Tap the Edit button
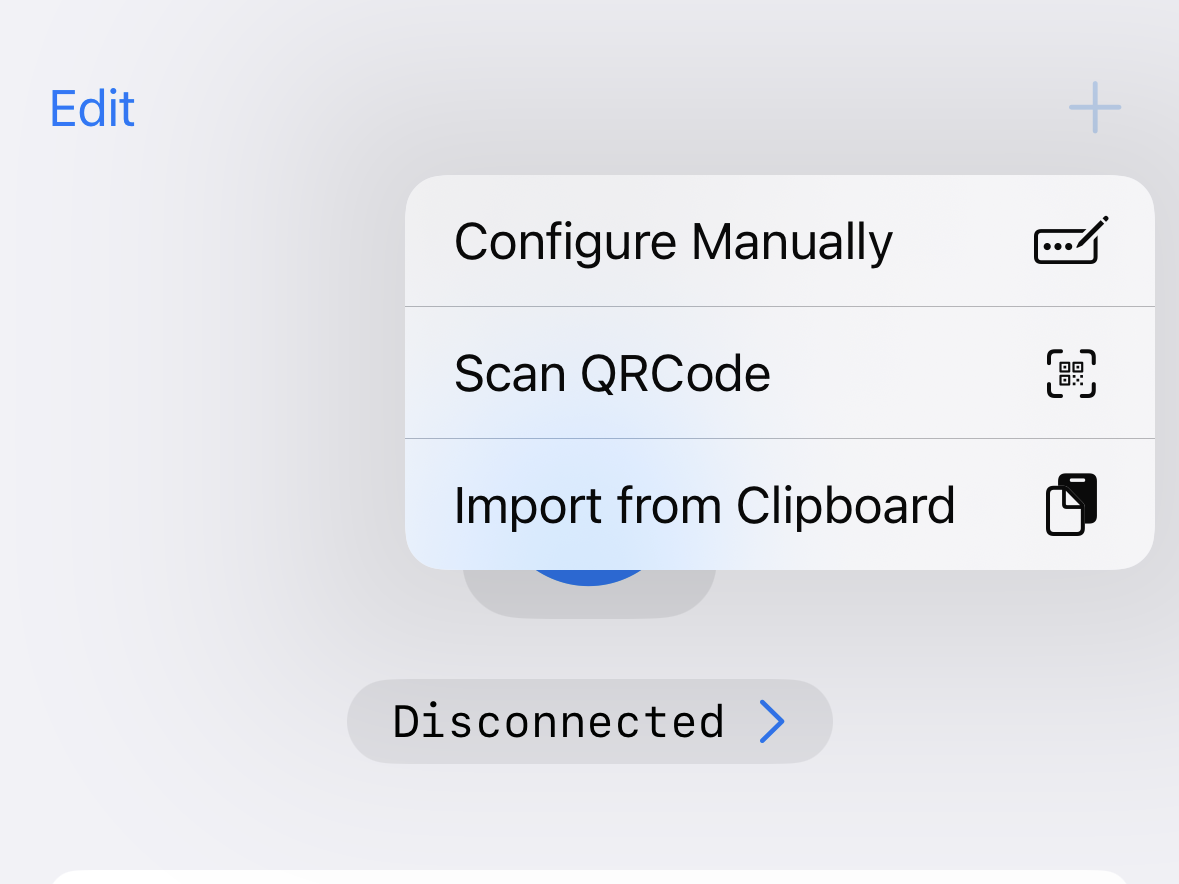The width and height of the screenshot is (1179, 884). point(92,108)
